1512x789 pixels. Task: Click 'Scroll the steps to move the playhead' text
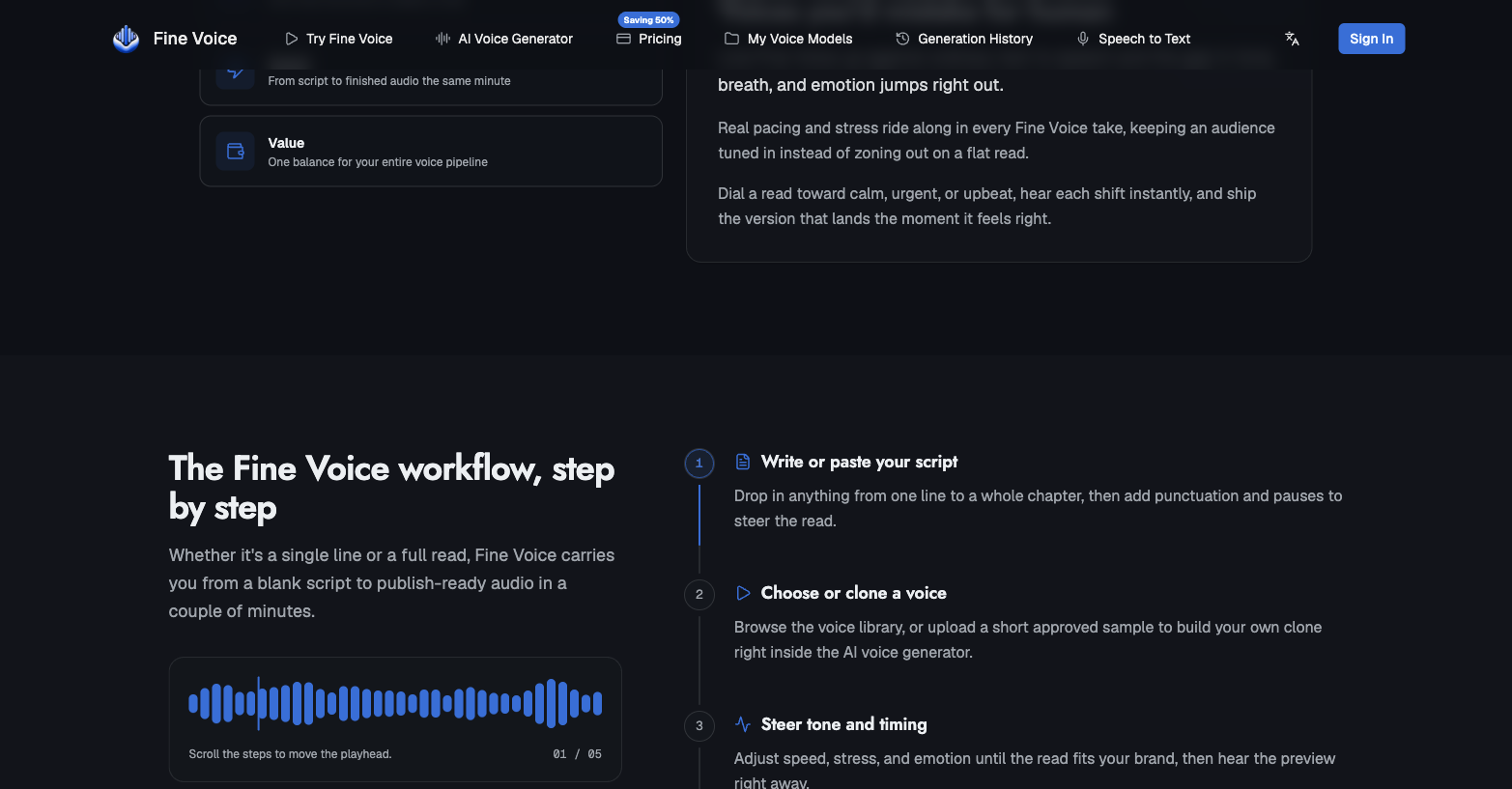pyautogui.click(x=290, y=754)
